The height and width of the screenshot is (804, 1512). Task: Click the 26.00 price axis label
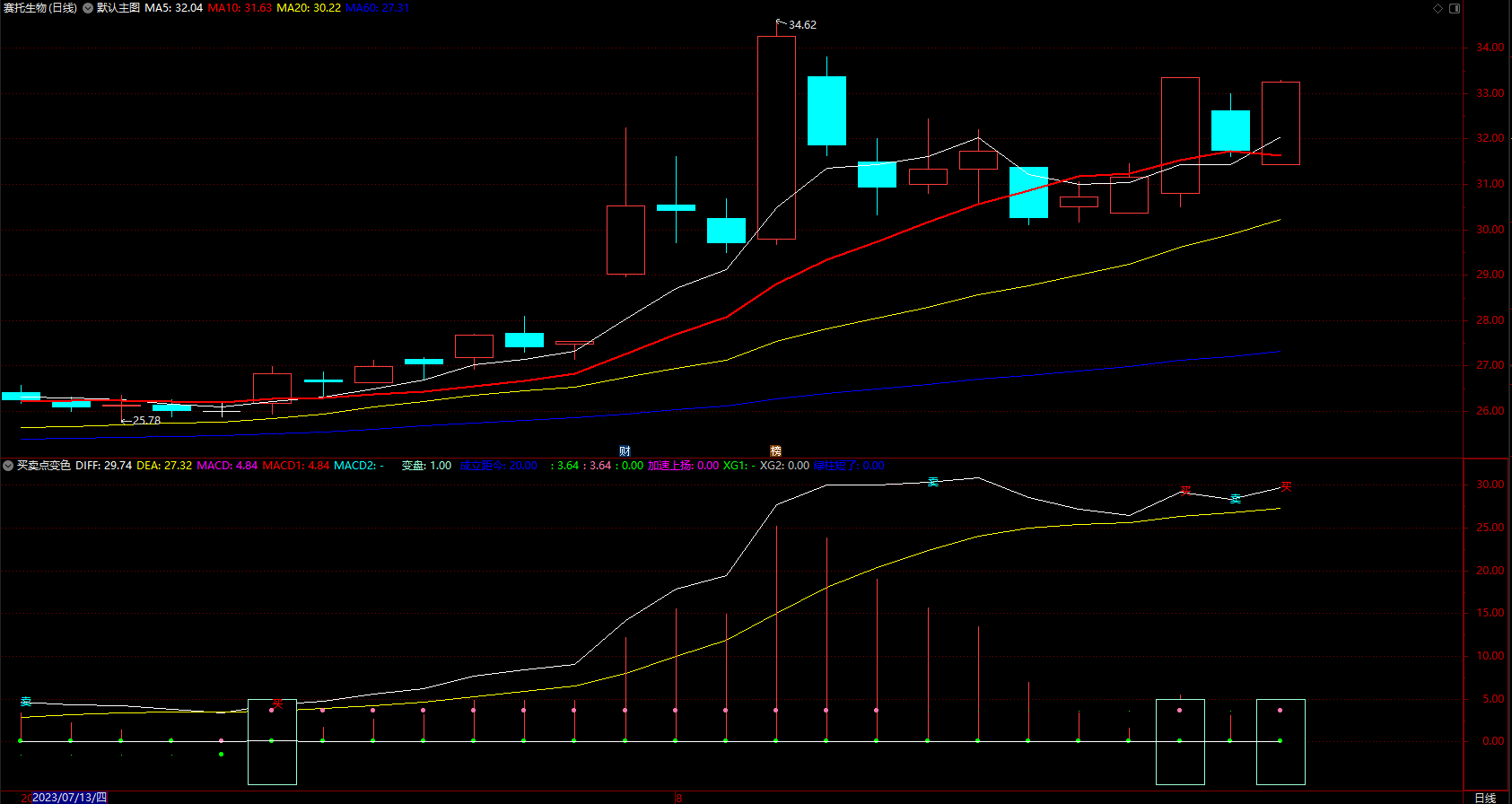coord(1490,411)
